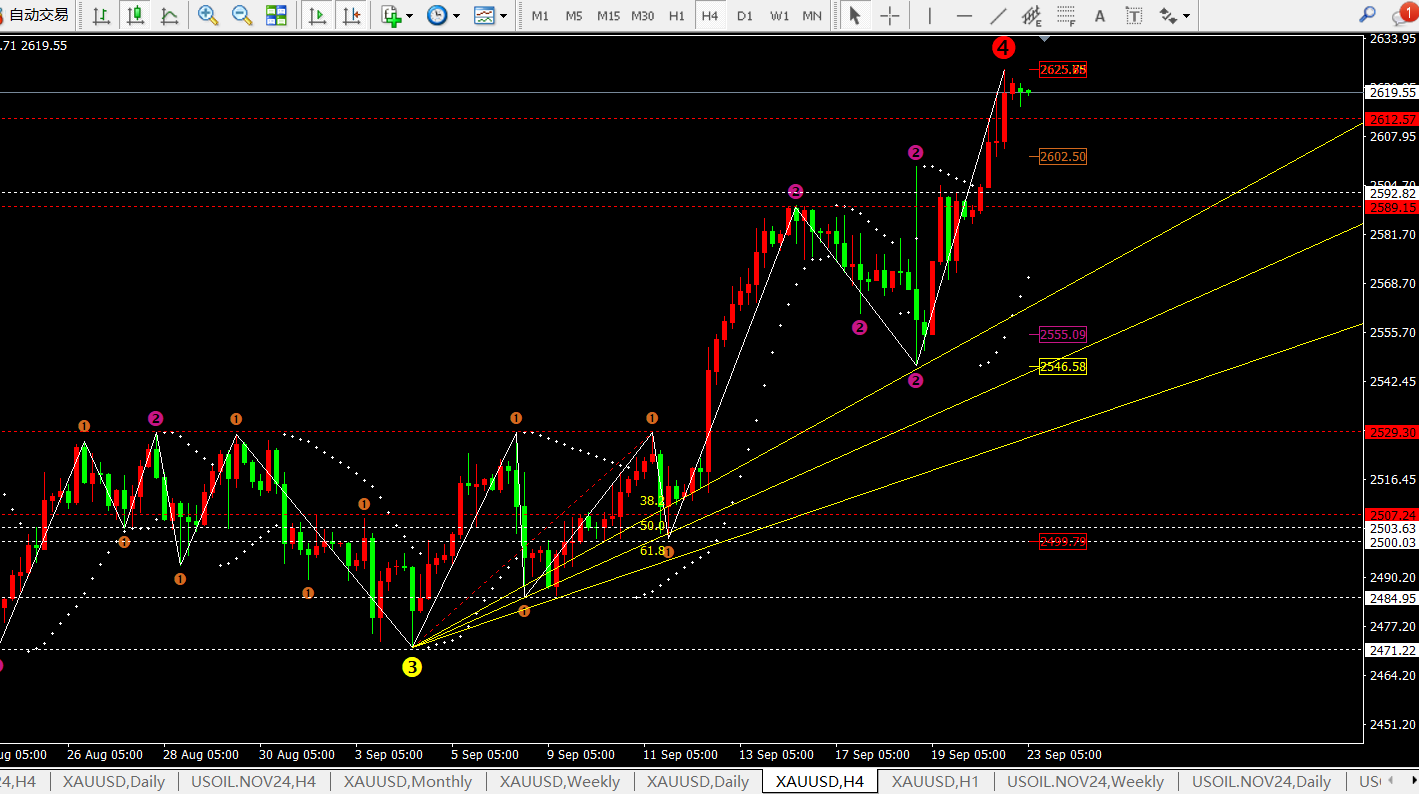Image resolution: width=1419 pixels, height=795 pixels.
Task: Open the add indicators list dropdown
Action: coord(396,15)
